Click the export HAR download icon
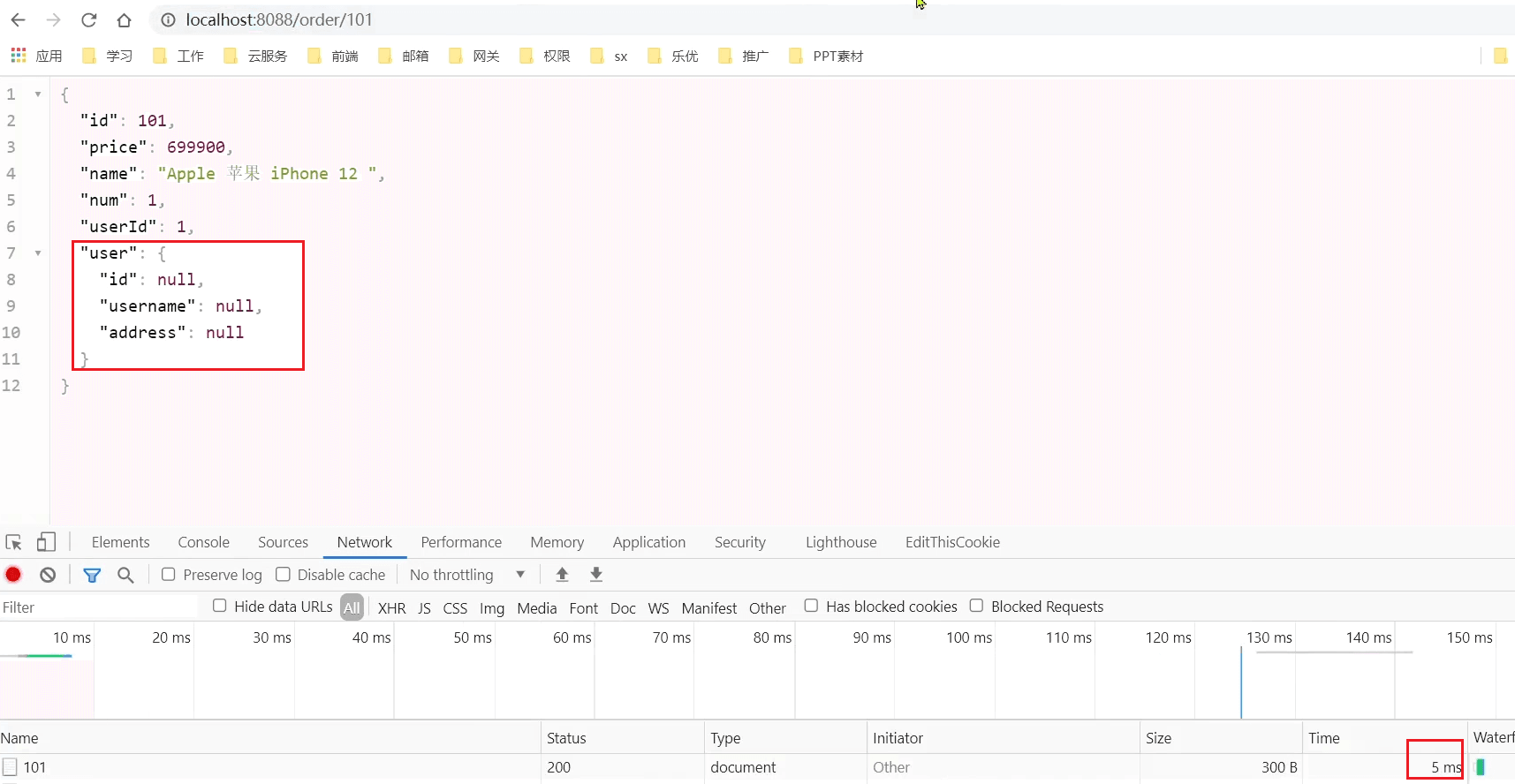This screenshot has width=1515, height=784. tap(596, 575)
